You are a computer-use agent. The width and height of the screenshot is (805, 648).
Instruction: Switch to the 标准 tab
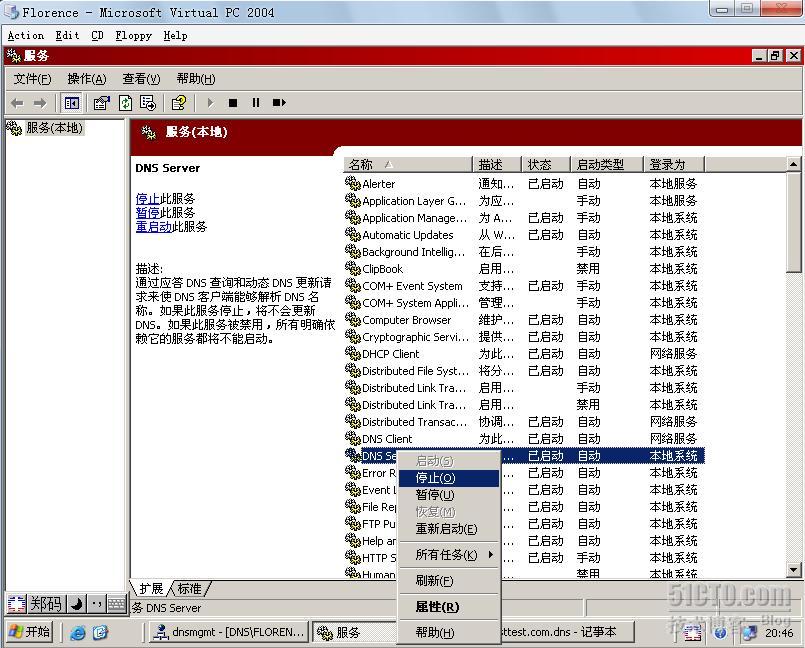click(x=189, y=588)
